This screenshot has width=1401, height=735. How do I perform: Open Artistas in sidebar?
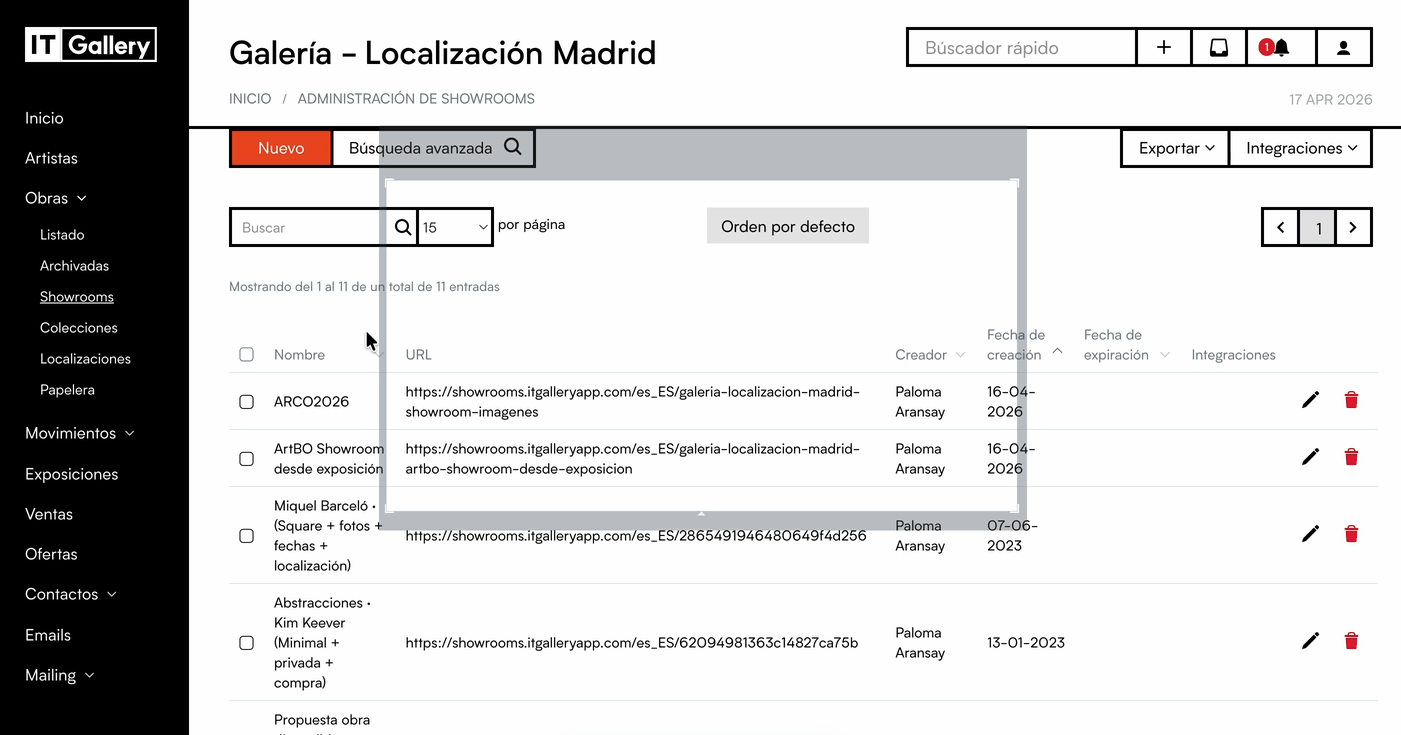coord(51,158)
